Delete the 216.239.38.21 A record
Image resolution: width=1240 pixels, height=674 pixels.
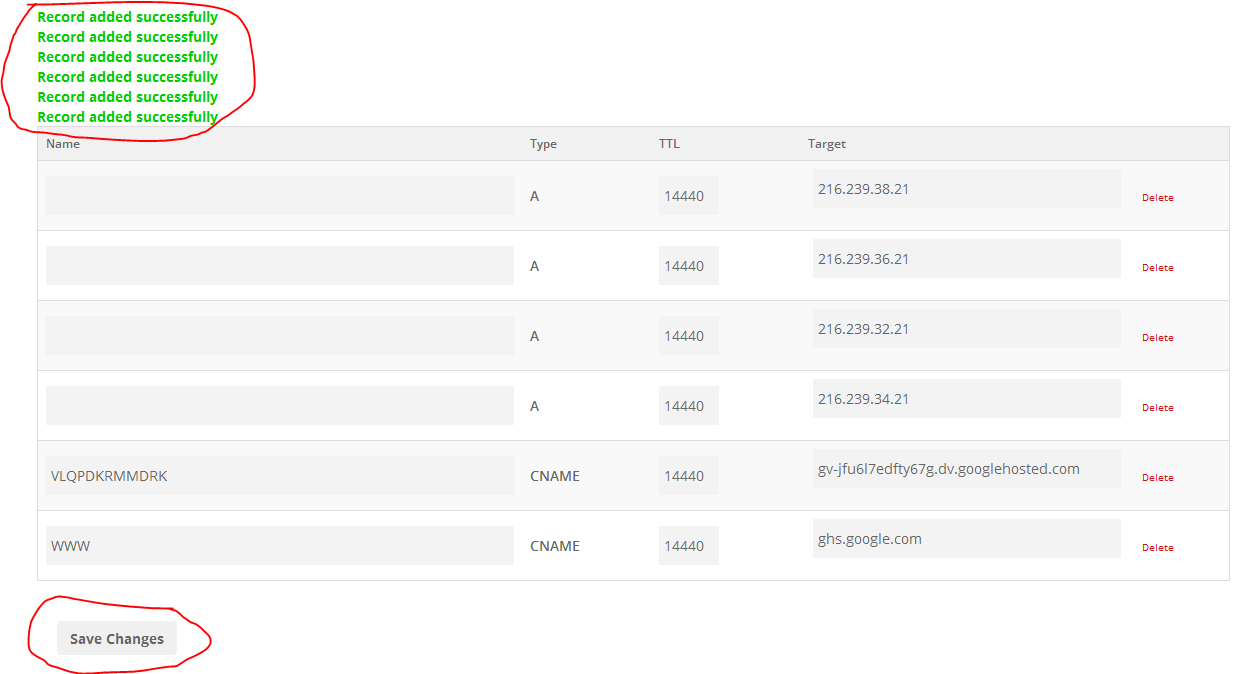pyautogui.click(x=1157, y=198)
